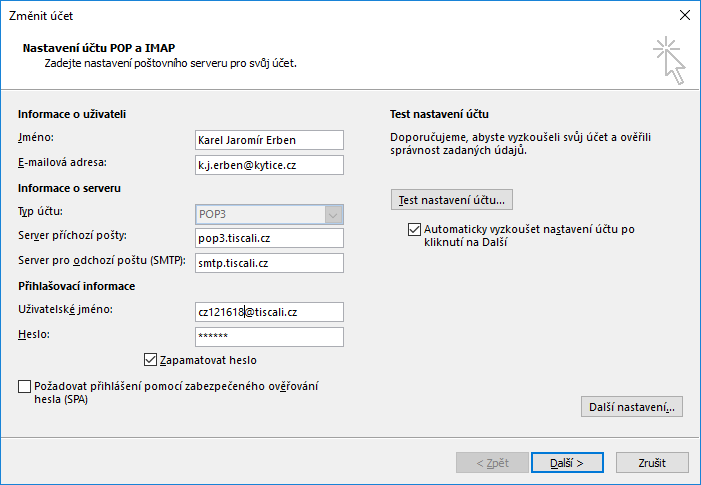
Task: Open Další nastavení button
Action: click(632, 407)
